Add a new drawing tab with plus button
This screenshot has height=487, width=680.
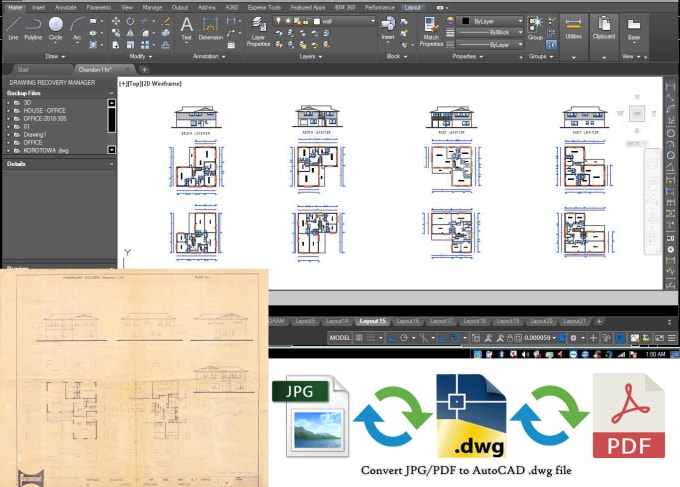(144, 69)
